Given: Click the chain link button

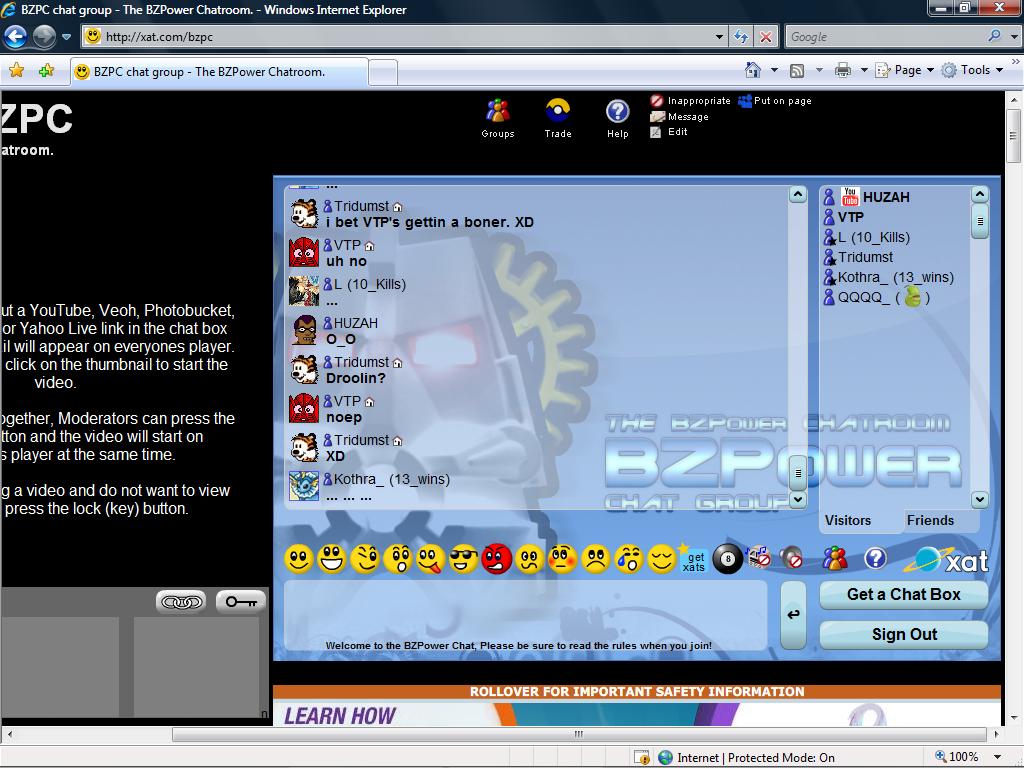Looking at the screenshot, I should (181, 601).
